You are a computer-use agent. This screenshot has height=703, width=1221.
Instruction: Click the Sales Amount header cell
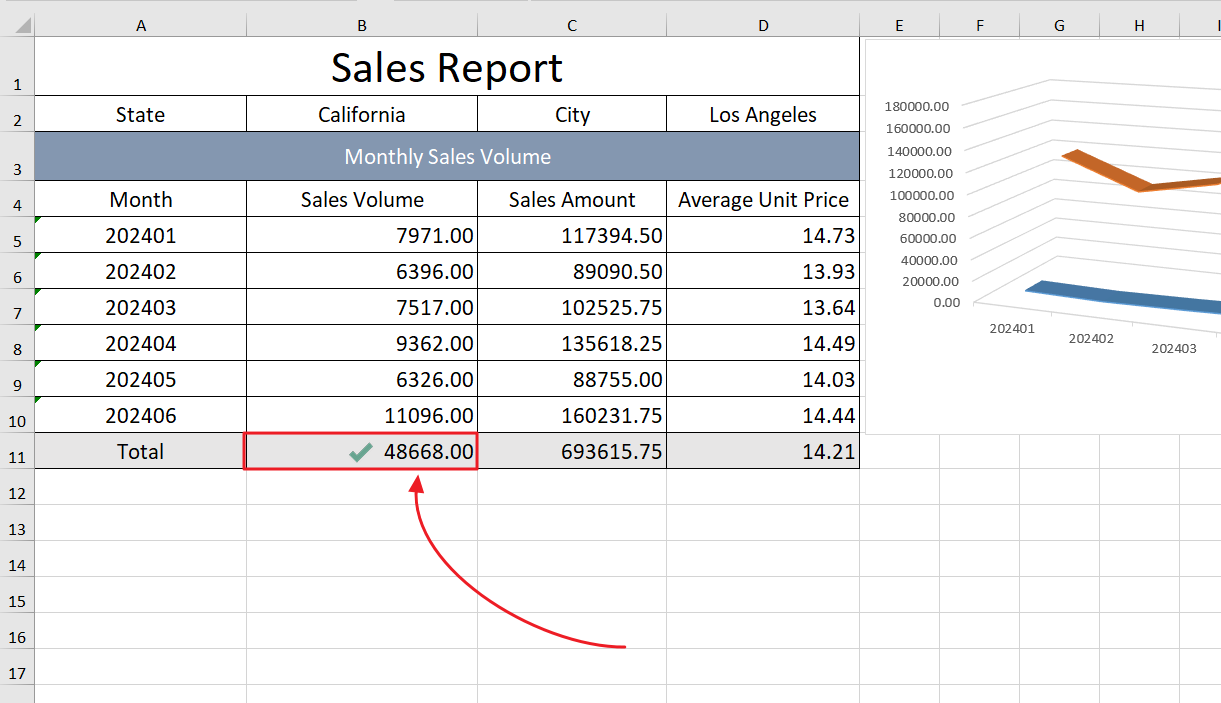(572, 199)
